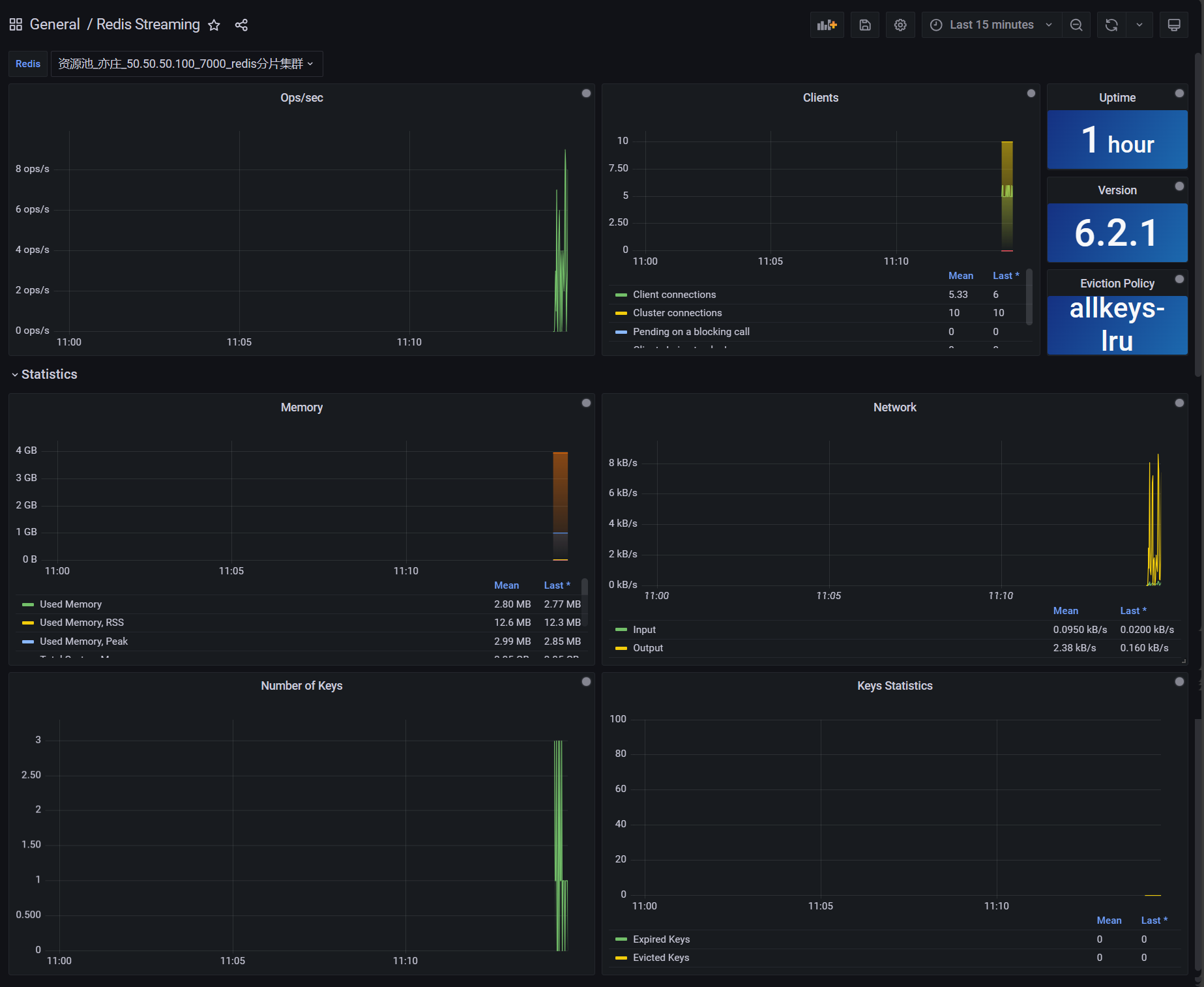Change color of Client connections swatch
This screenshot has height=987, width=1204.
coord(621,295)
